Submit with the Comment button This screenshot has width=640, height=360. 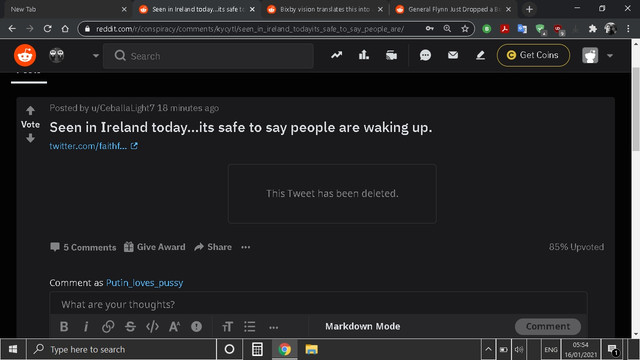point(548,326)
